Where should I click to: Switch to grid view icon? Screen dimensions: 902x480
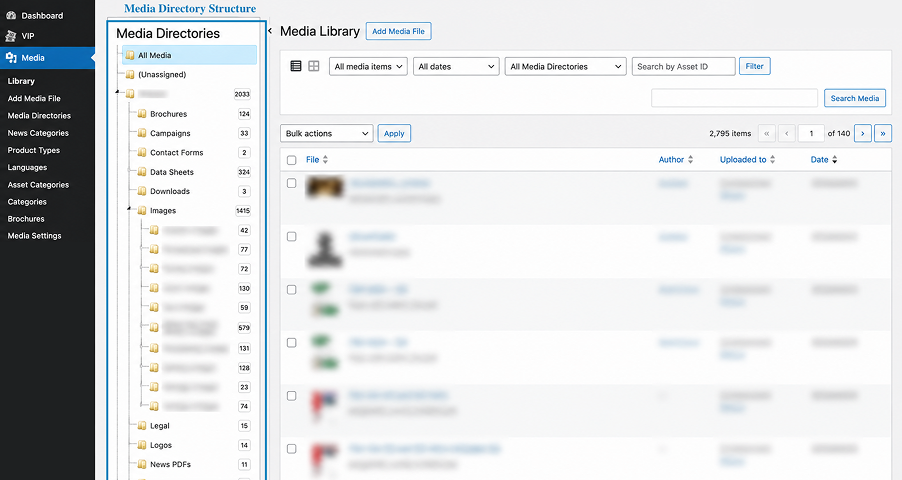(x=314, y=66)
